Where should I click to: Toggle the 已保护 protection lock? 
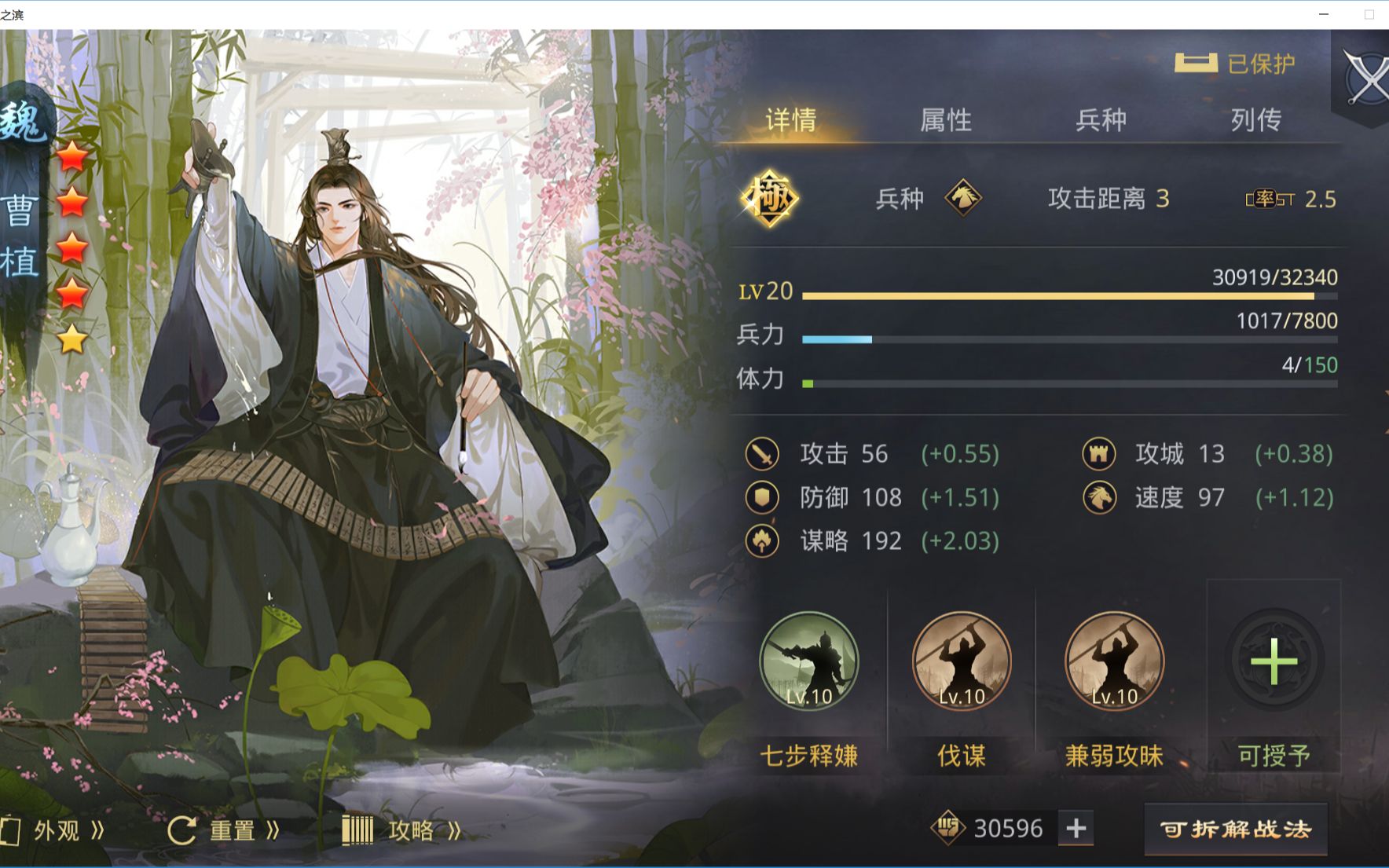1235,64
